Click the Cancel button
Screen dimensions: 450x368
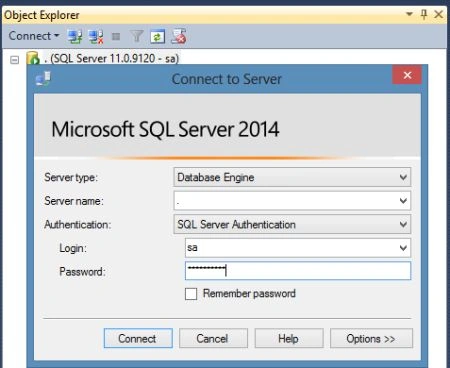(213, 338)
